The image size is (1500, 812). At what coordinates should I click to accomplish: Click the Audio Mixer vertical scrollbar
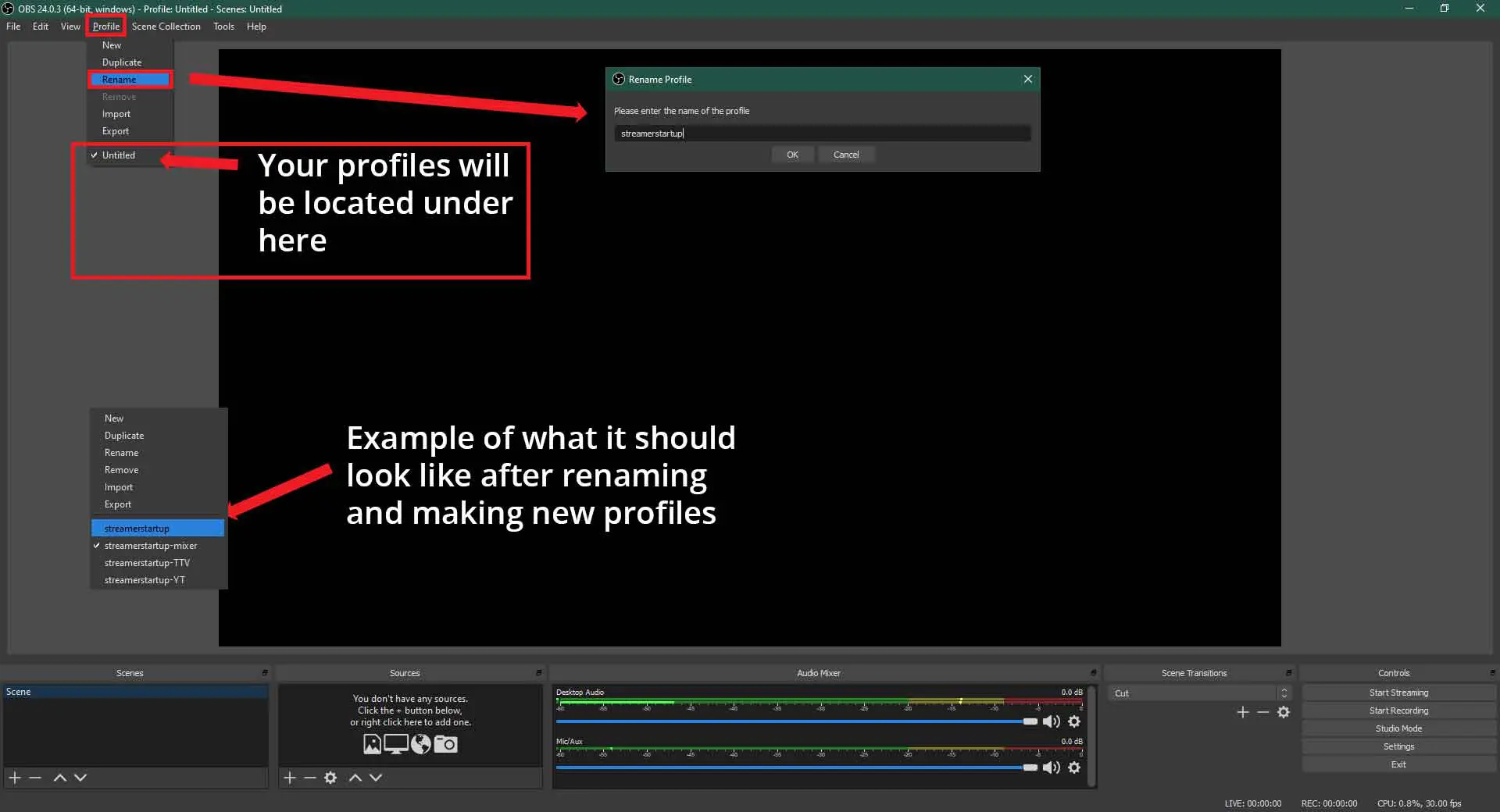coord(1091,735)
